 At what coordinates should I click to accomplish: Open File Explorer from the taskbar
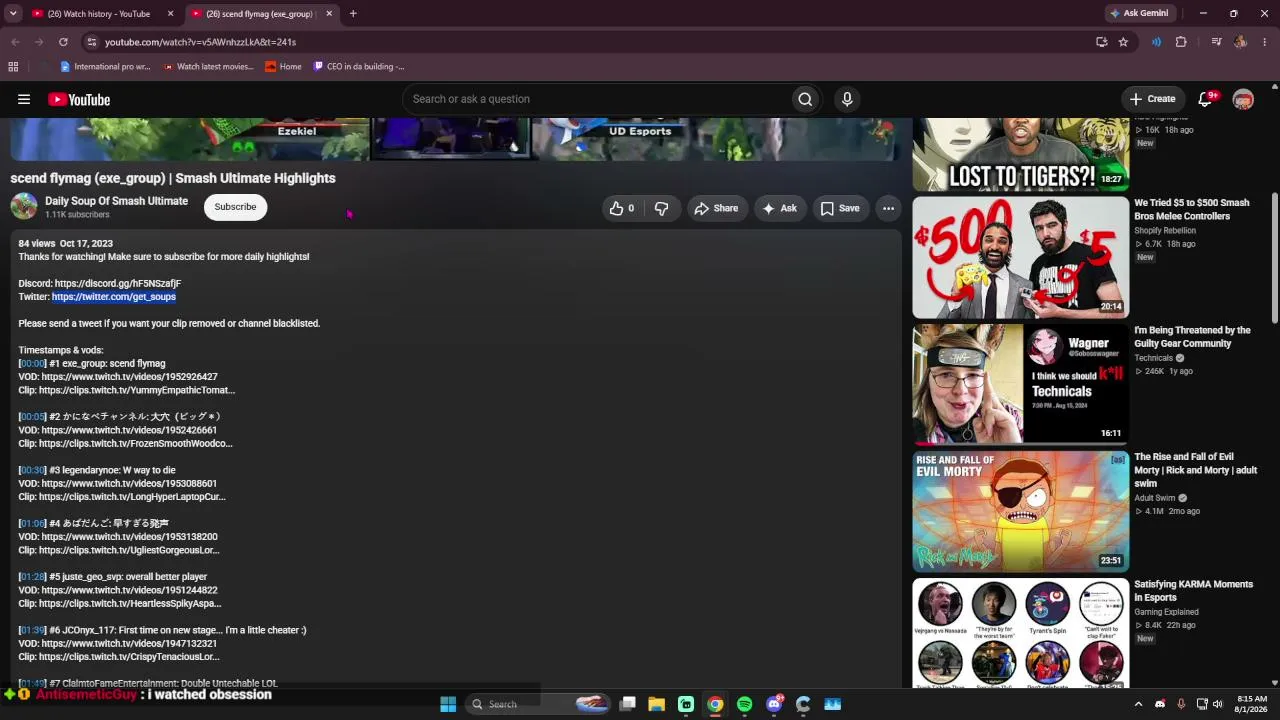tap(656, 704)
